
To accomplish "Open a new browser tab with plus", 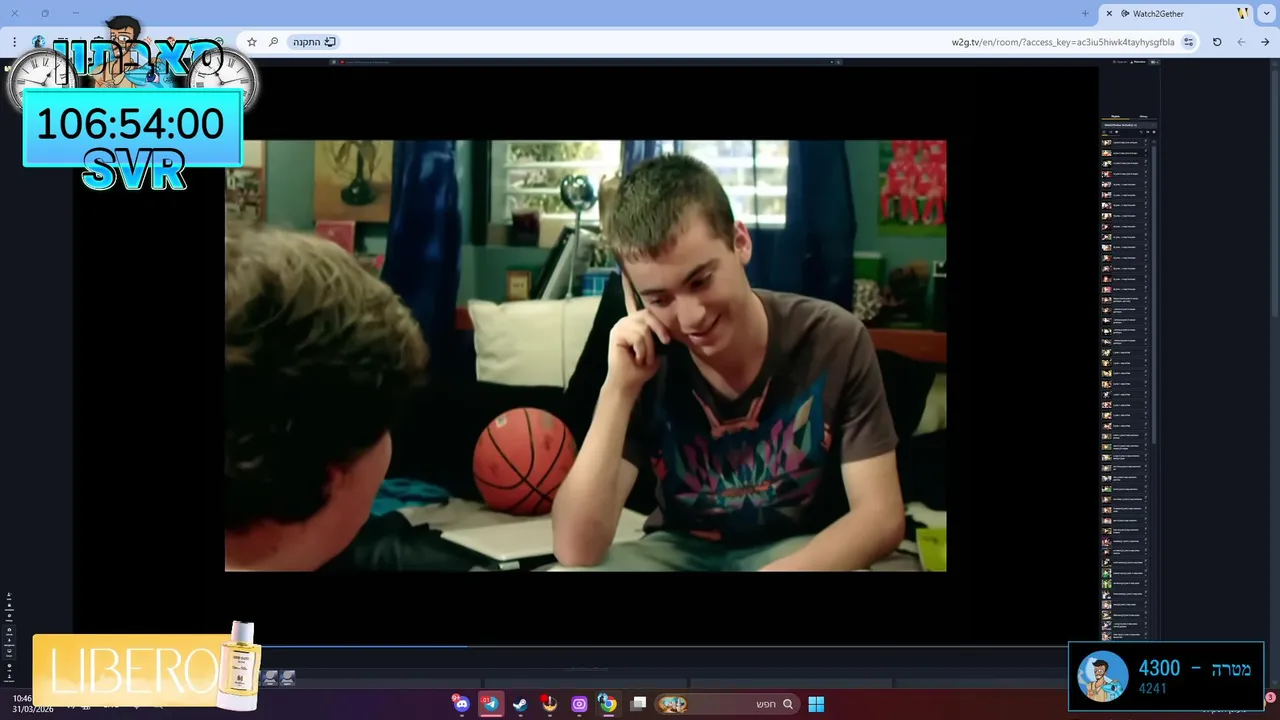I will coord(1085,13).
